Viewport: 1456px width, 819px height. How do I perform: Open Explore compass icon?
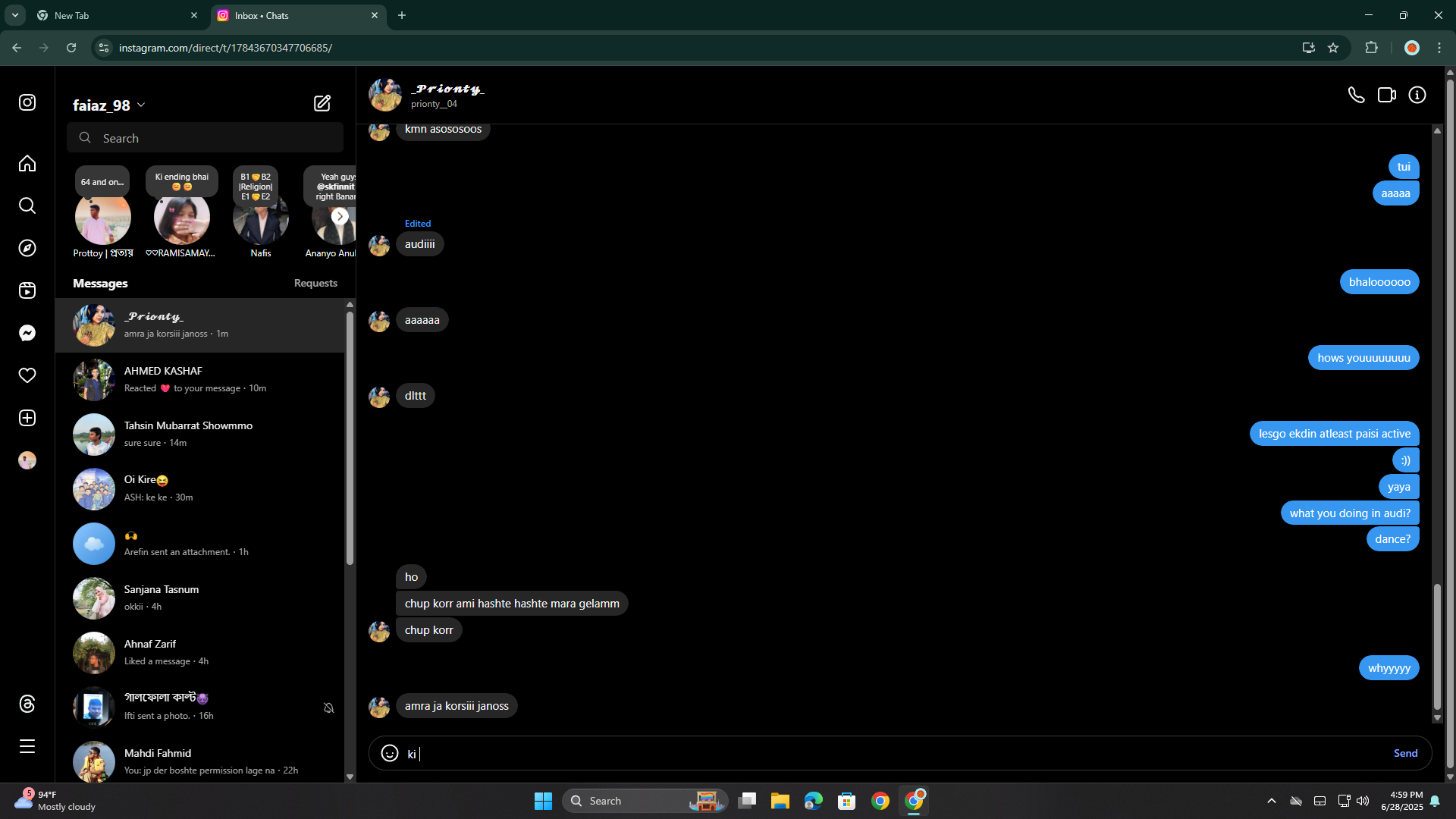pyautogui.click(x=27, y=248)
